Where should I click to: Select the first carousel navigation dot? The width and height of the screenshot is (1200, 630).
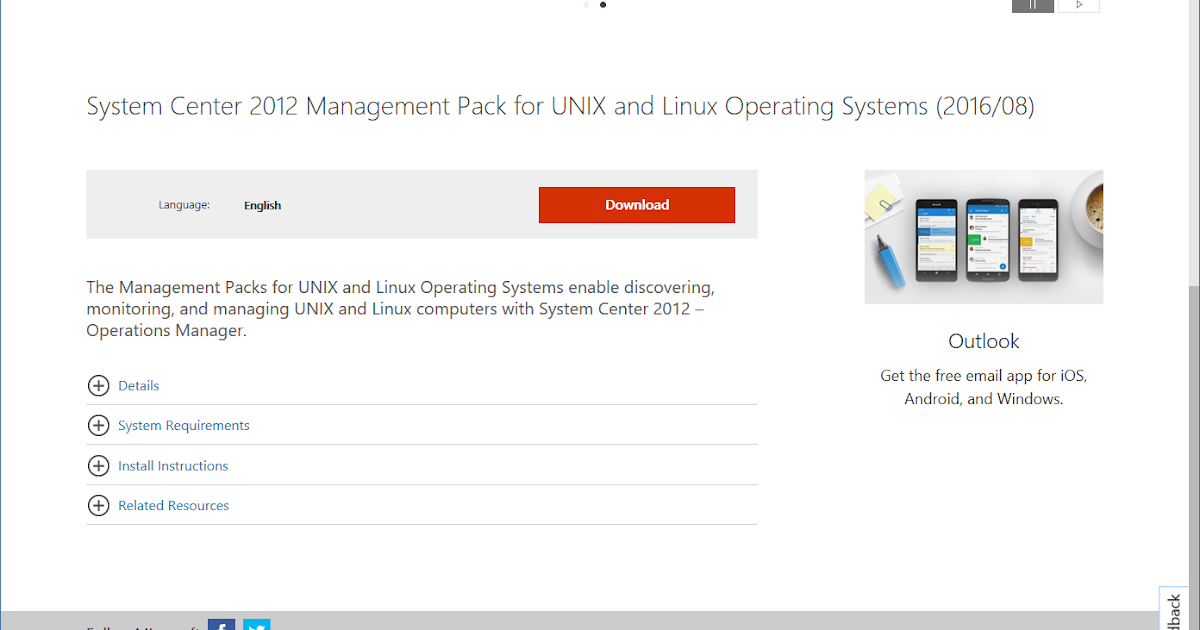(x=585, y=5)
